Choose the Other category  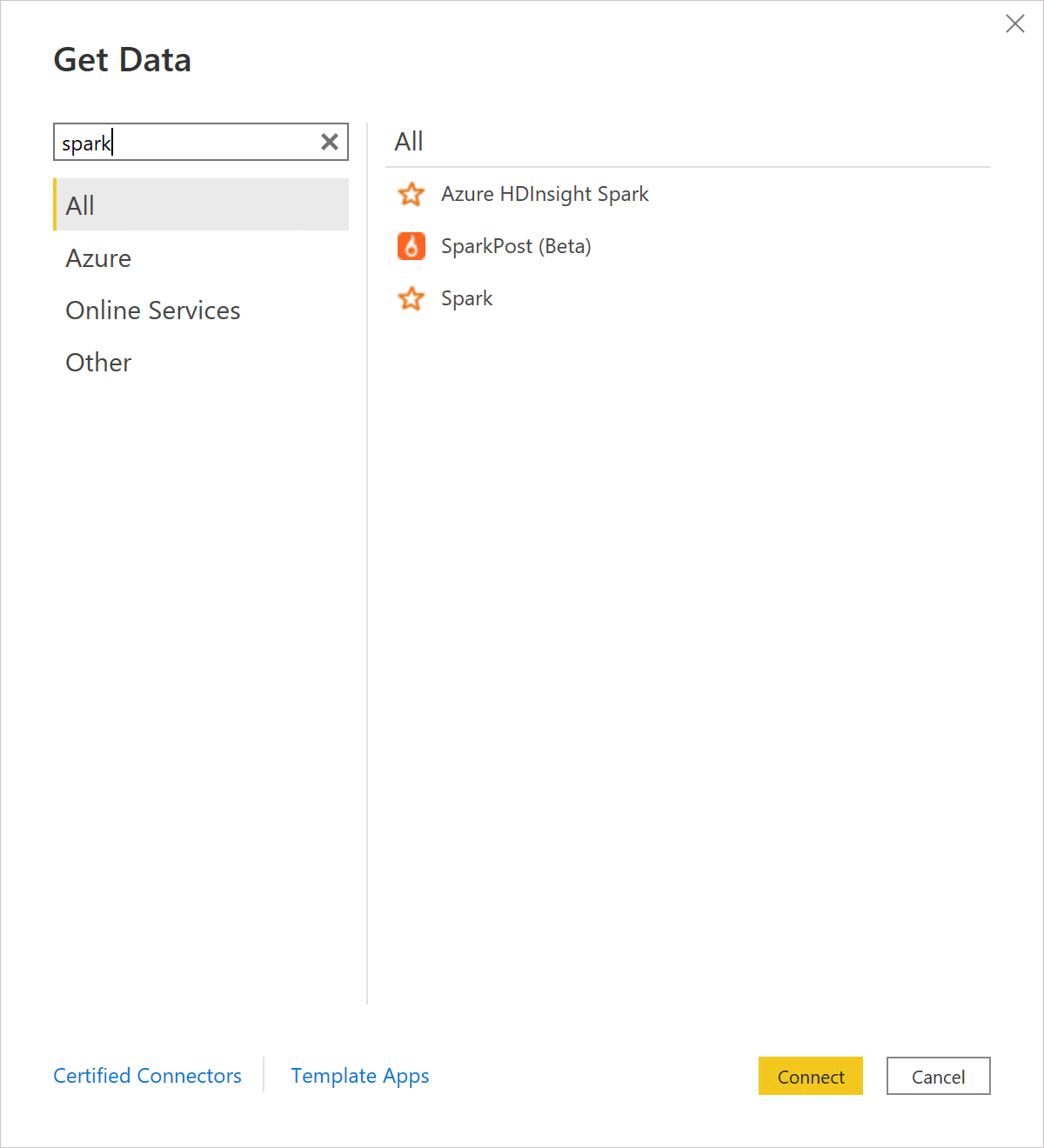(x=98, y=363)
